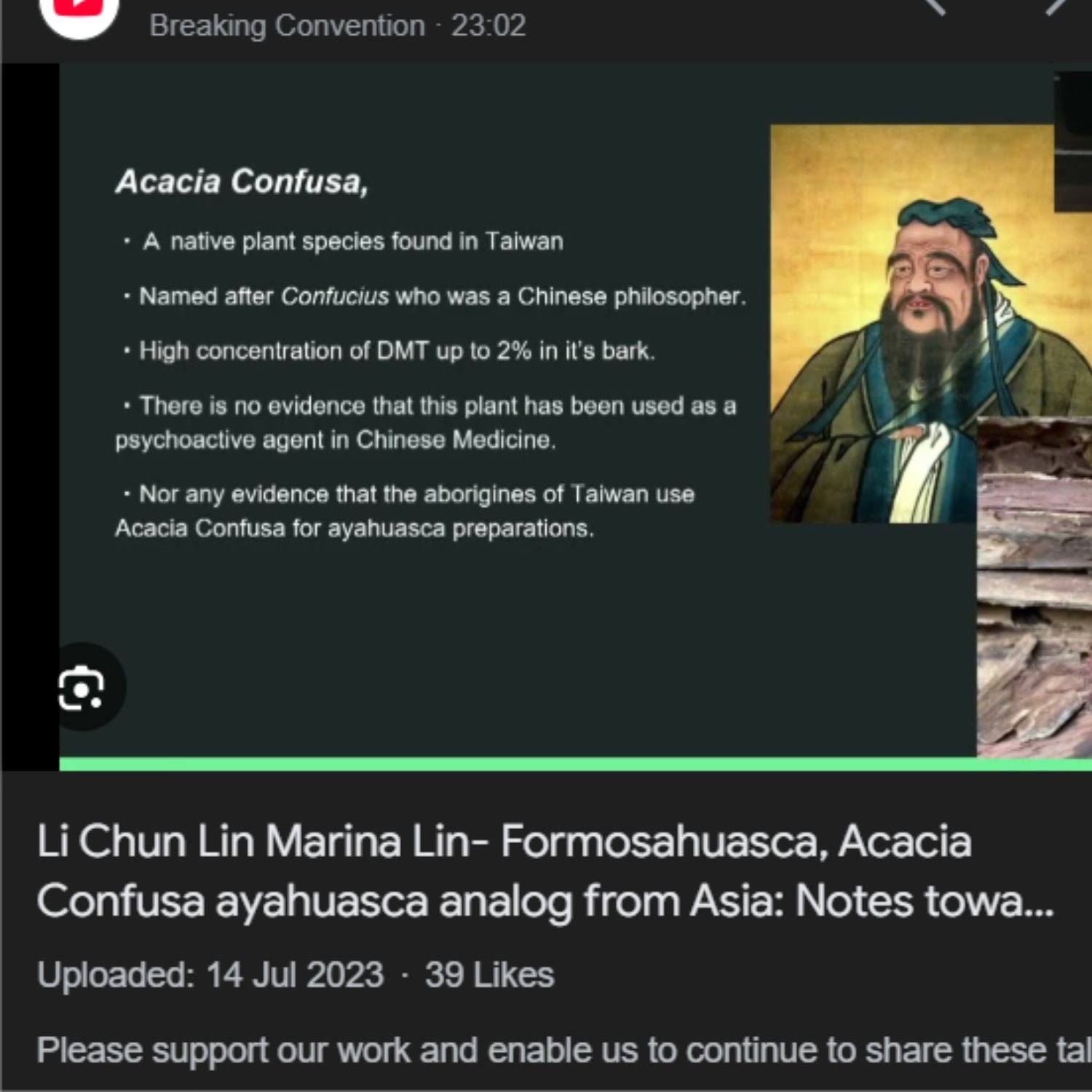The height and width of the screenshot is (1092, 1092).
Task: Click the green progress bar under video
Action: tap(575, 764)
